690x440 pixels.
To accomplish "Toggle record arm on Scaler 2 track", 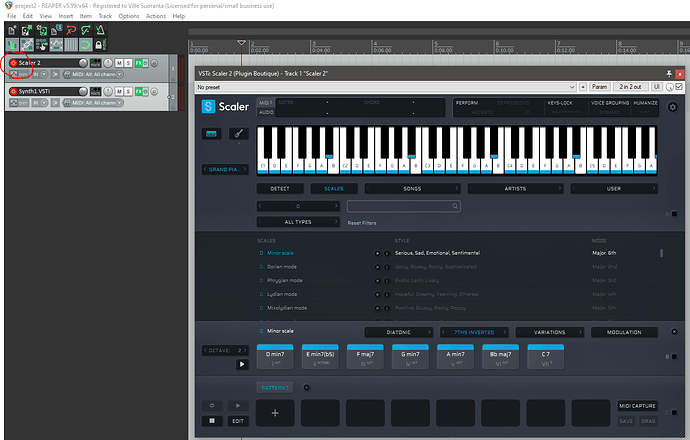I will click(x=13, y=63).
